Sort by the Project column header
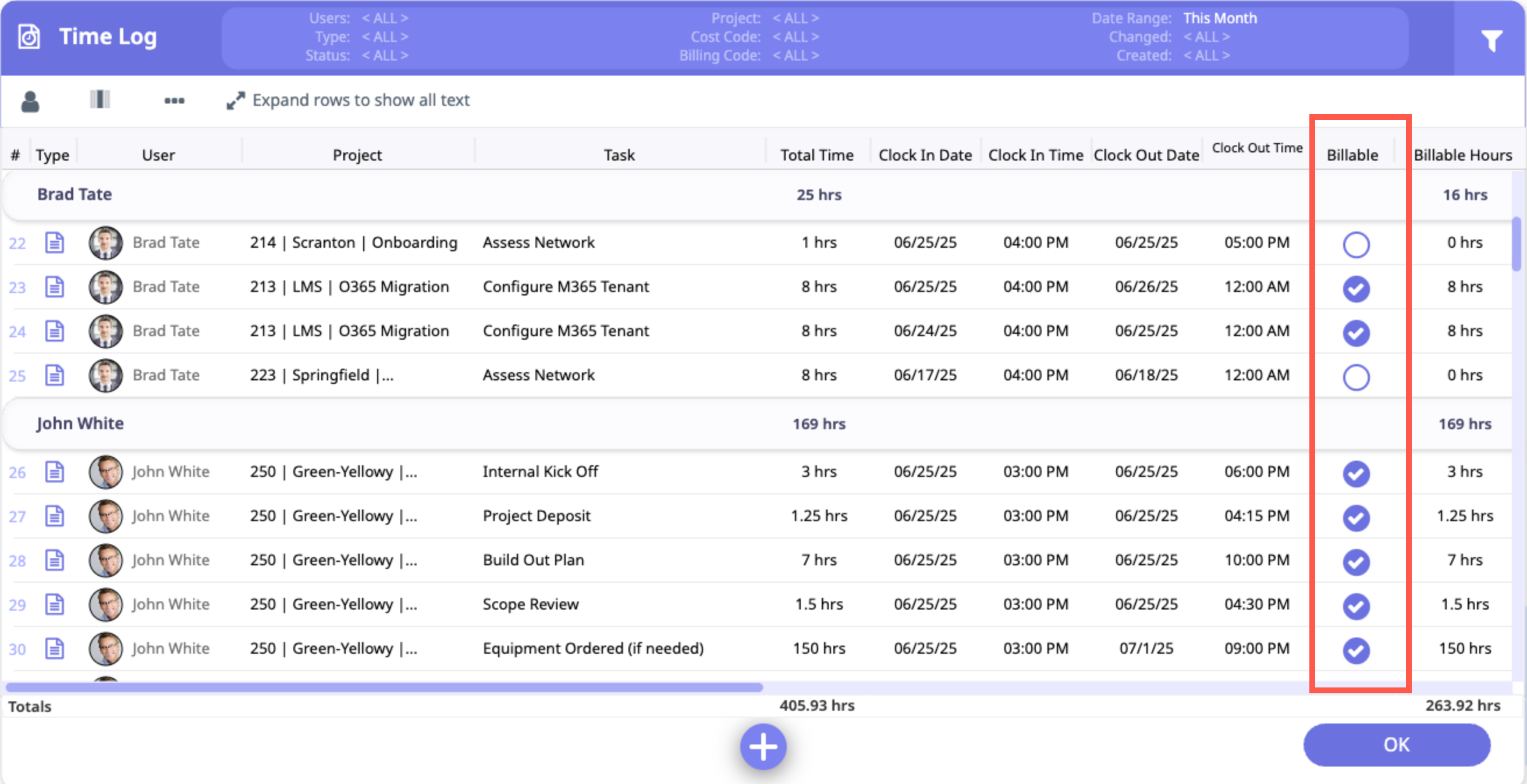The width and height of the screenshot is (1527, 784). pos(357,155)
